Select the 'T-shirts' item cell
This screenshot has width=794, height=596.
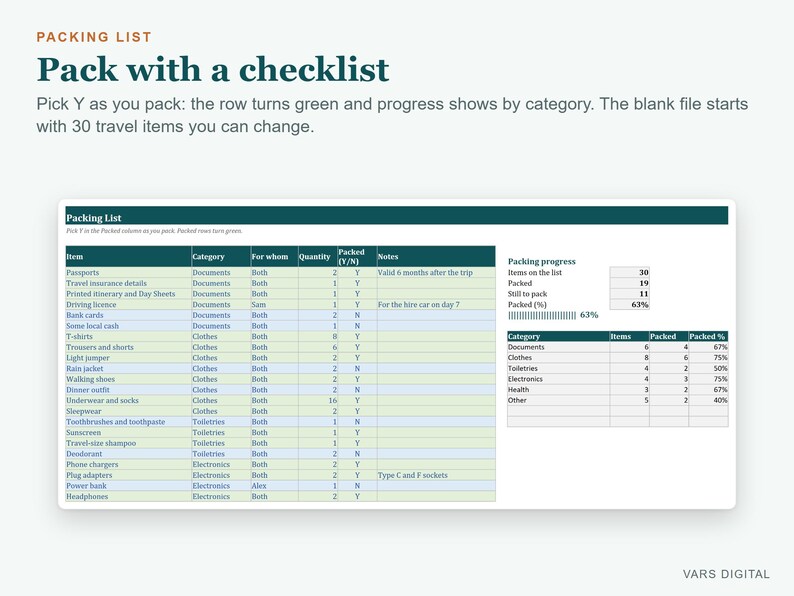(128, 336)
